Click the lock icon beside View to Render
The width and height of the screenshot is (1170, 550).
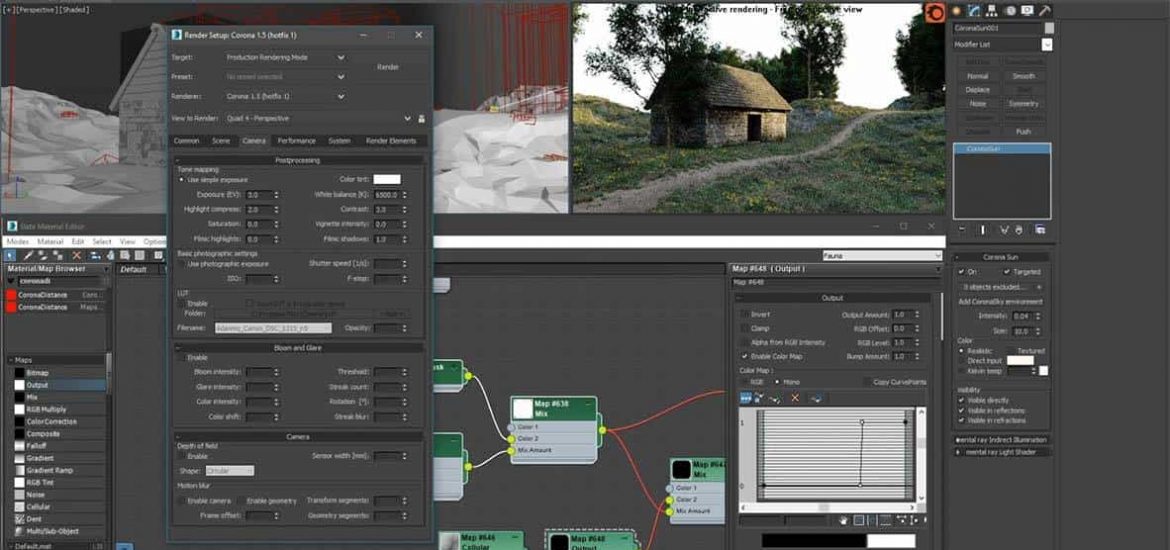pyautogui.click(x=421, y=118)
